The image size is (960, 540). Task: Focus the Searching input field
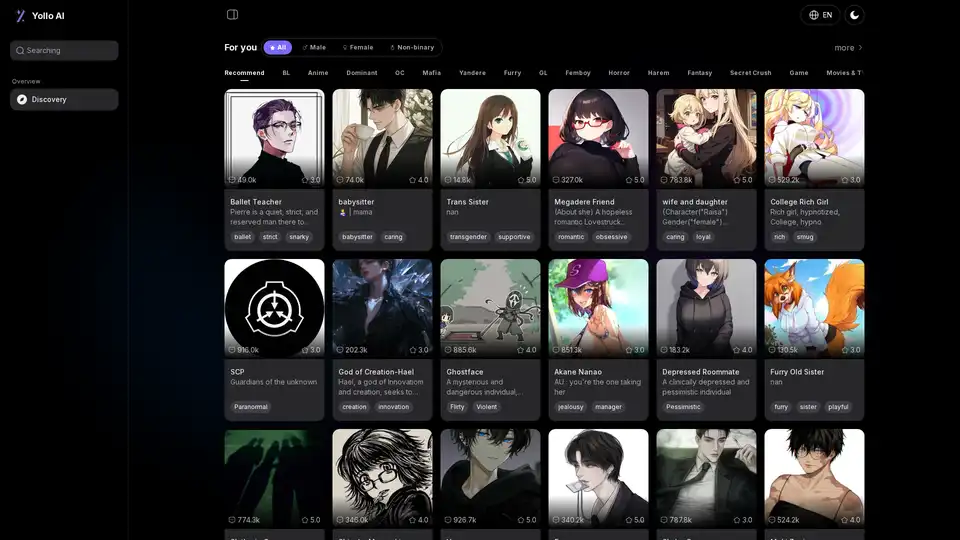(70, 50)
